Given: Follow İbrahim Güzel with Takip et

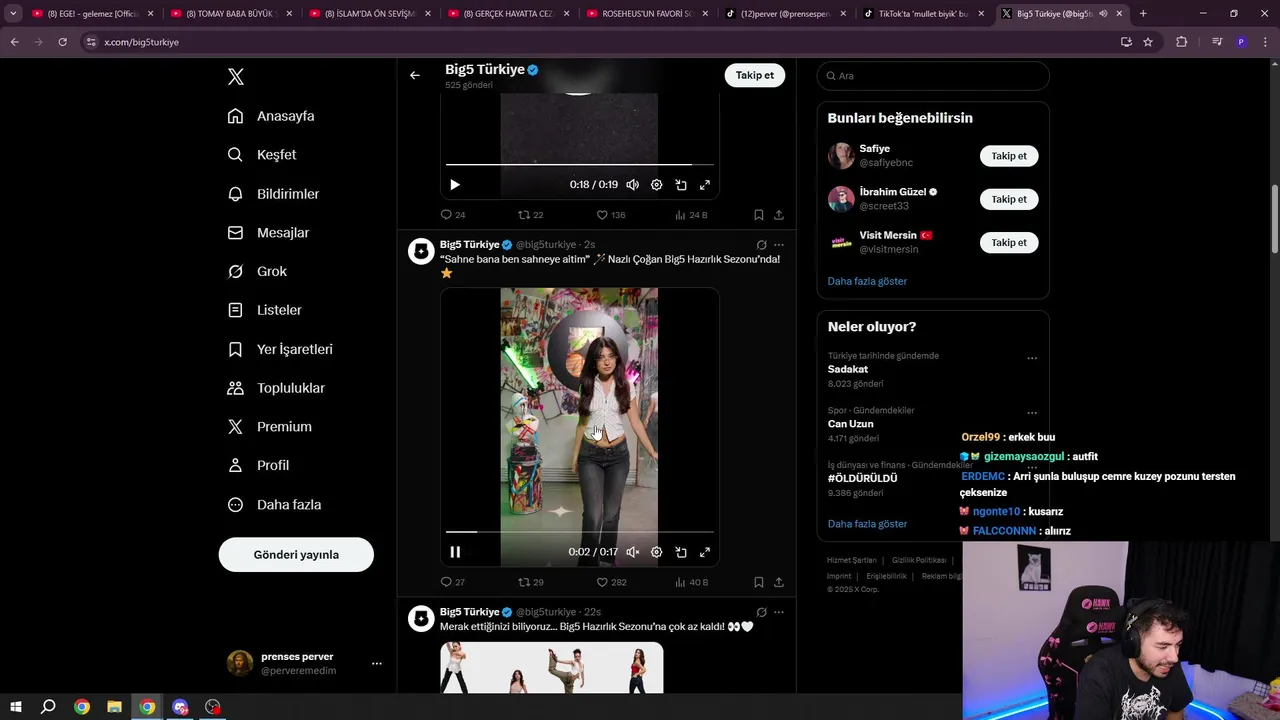Looking at the screenshot, I should tap(1009, 199).
